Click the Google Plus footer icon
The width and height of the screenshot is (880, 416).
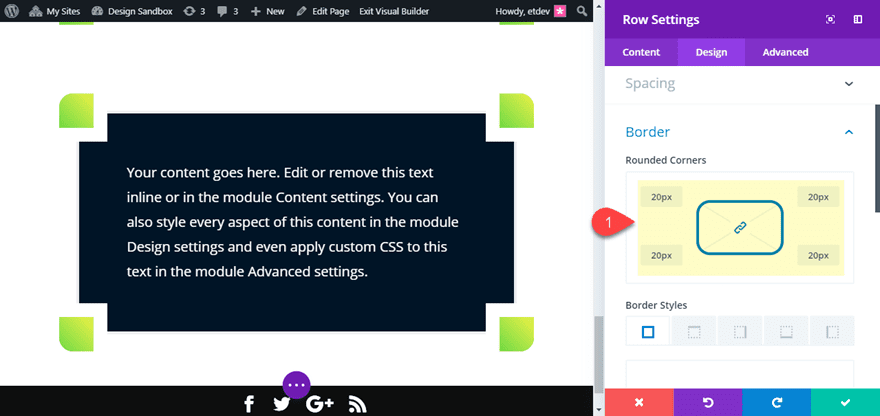tap(320, 404)
